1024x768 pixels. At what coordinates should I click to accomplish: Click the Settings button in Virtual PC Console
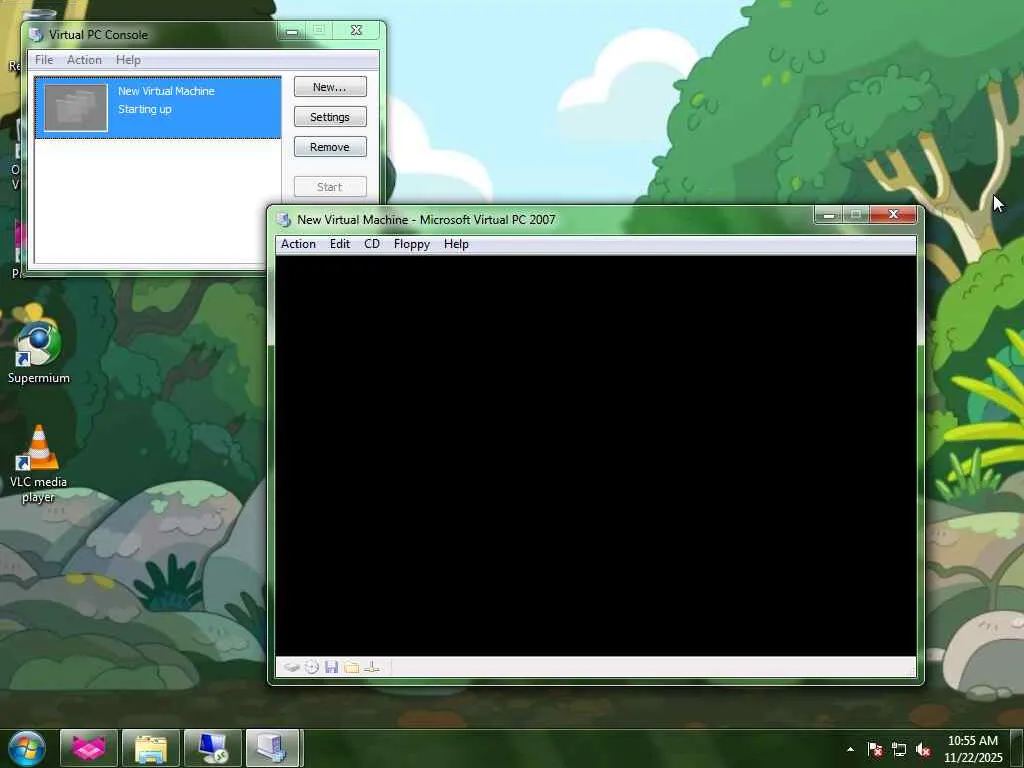[x=330, y=117]
